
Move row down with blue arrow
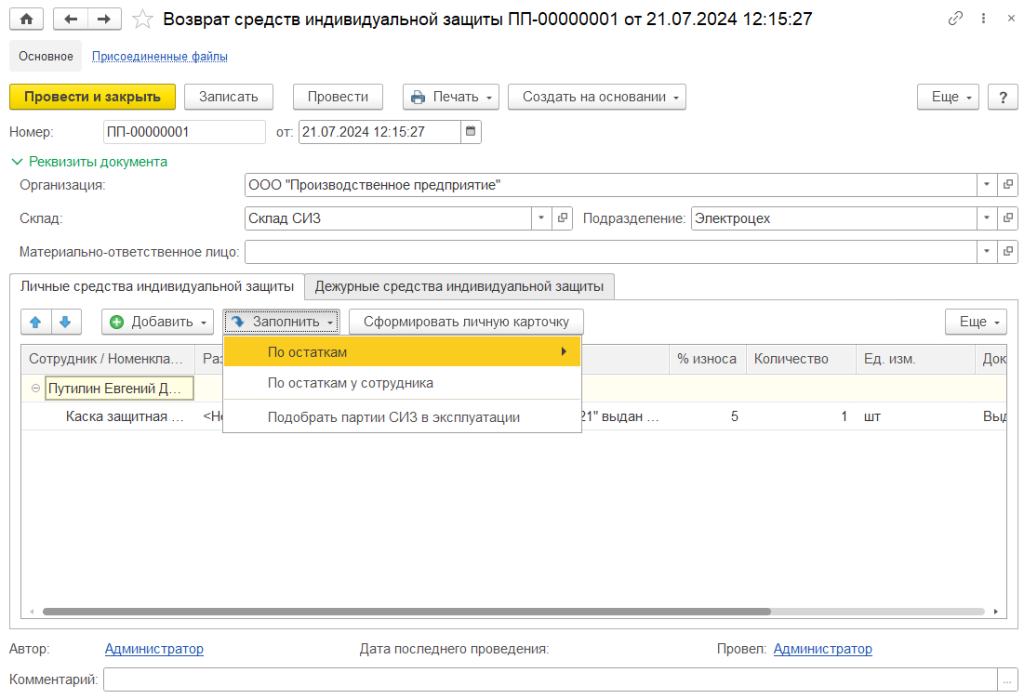(x=64, y=322)
